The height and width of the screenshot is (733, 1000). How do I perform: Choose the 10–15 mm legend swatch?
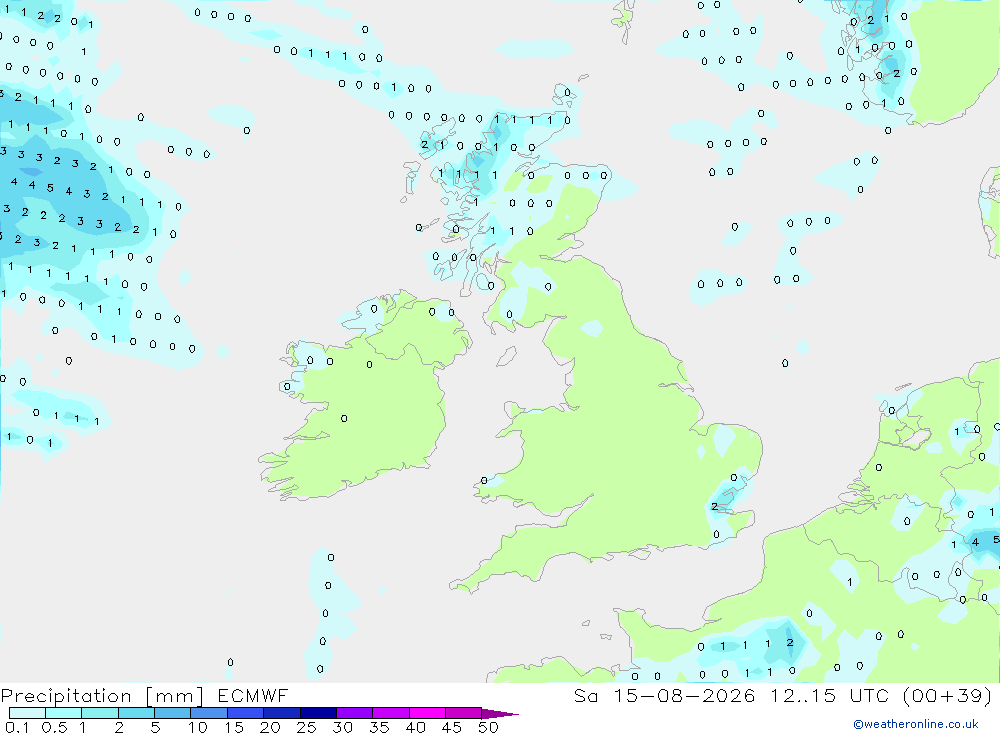click(x=209, y=713)
